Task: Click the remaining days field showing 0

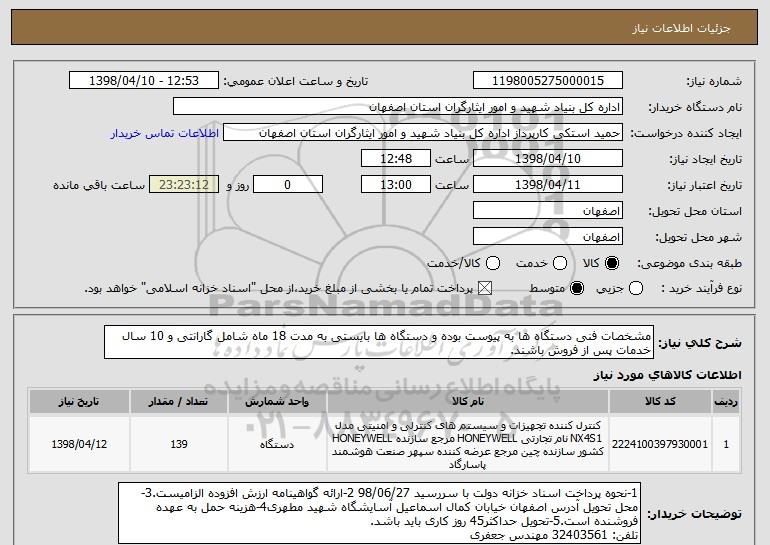Action: (288, 185)
